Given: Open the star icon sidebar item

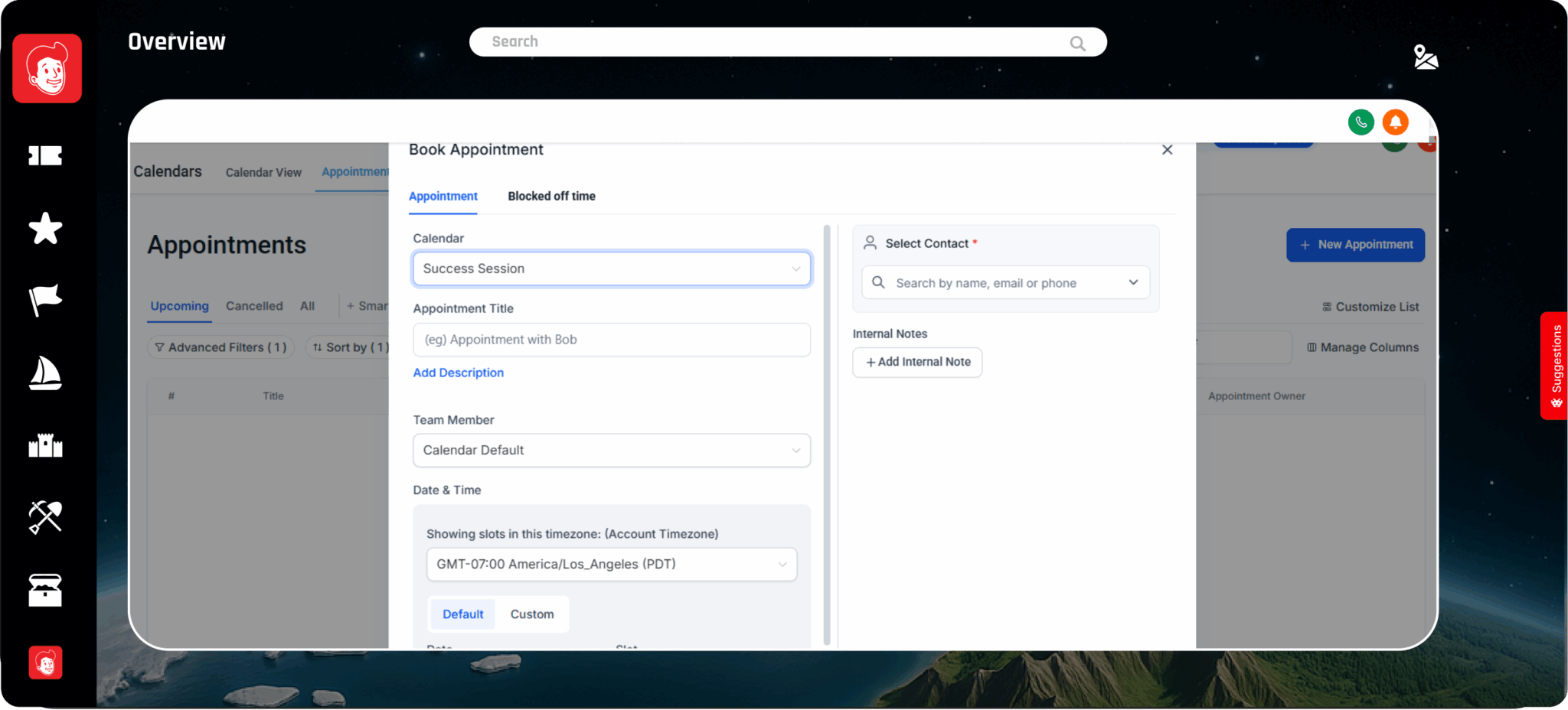Looking at the screenshot, I should pyautogui.click(x=45, y=228).
